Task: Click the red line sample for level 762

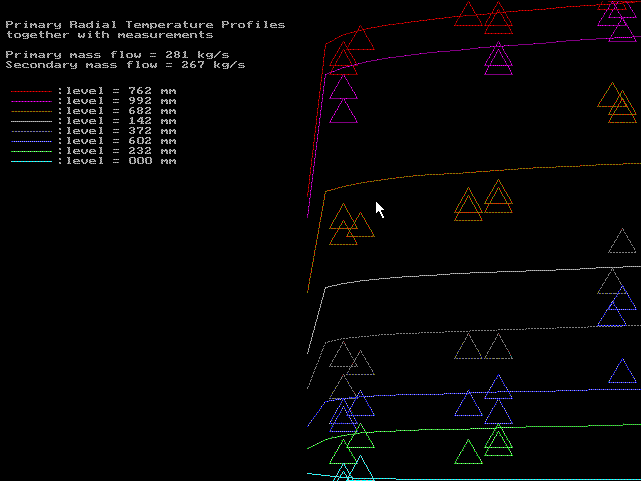Action: [31, 91]
